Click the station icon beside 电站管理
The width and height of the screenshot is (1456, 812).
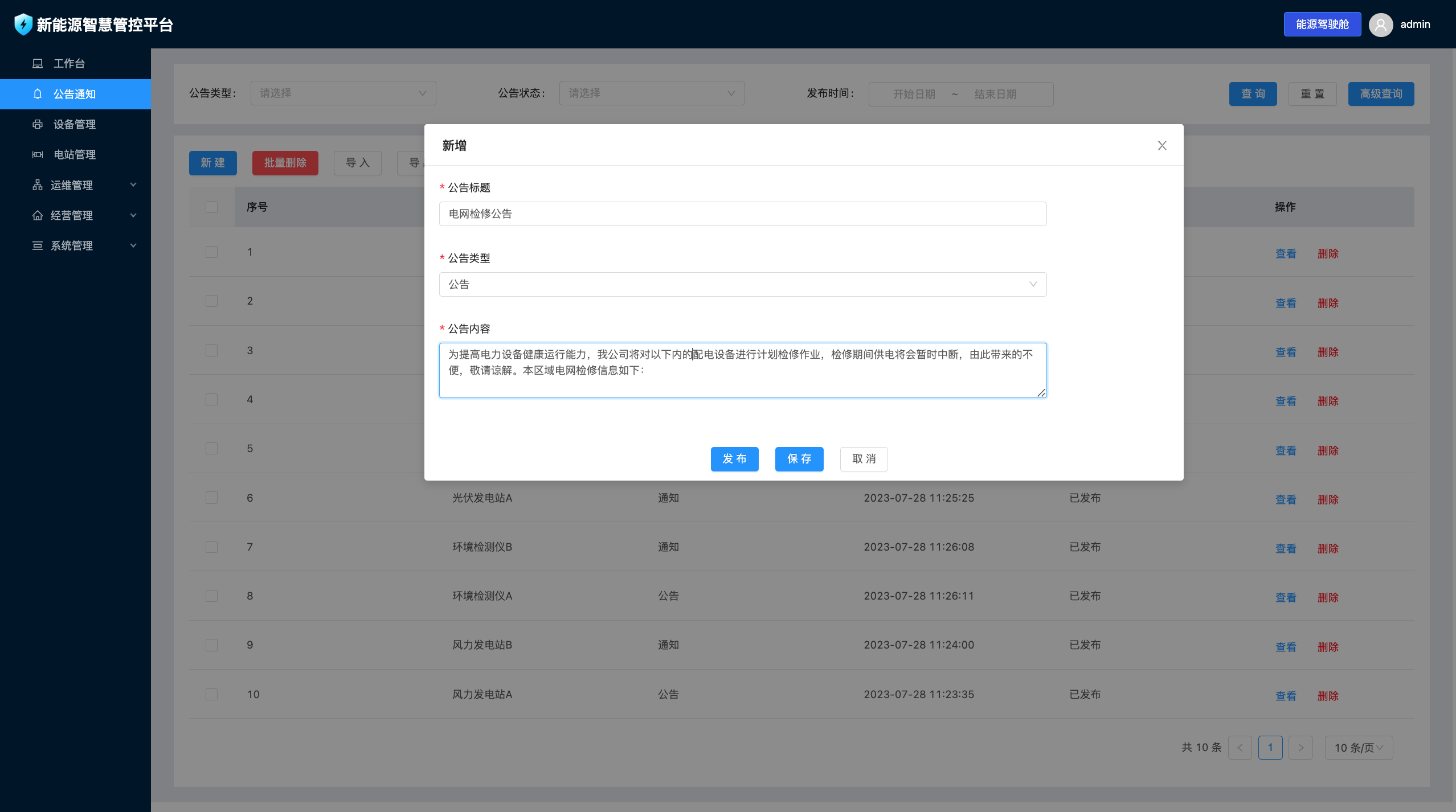38,154
